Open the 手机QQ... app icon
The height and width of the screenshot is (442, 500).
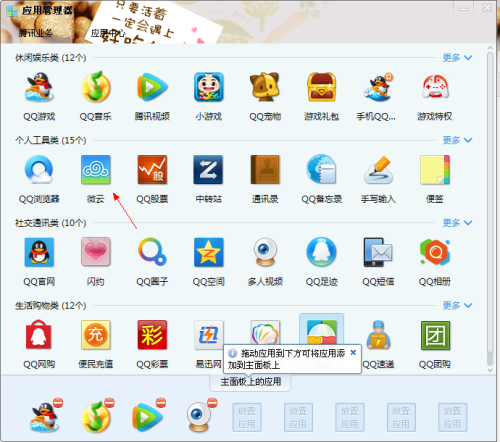[x=378, y=88]
